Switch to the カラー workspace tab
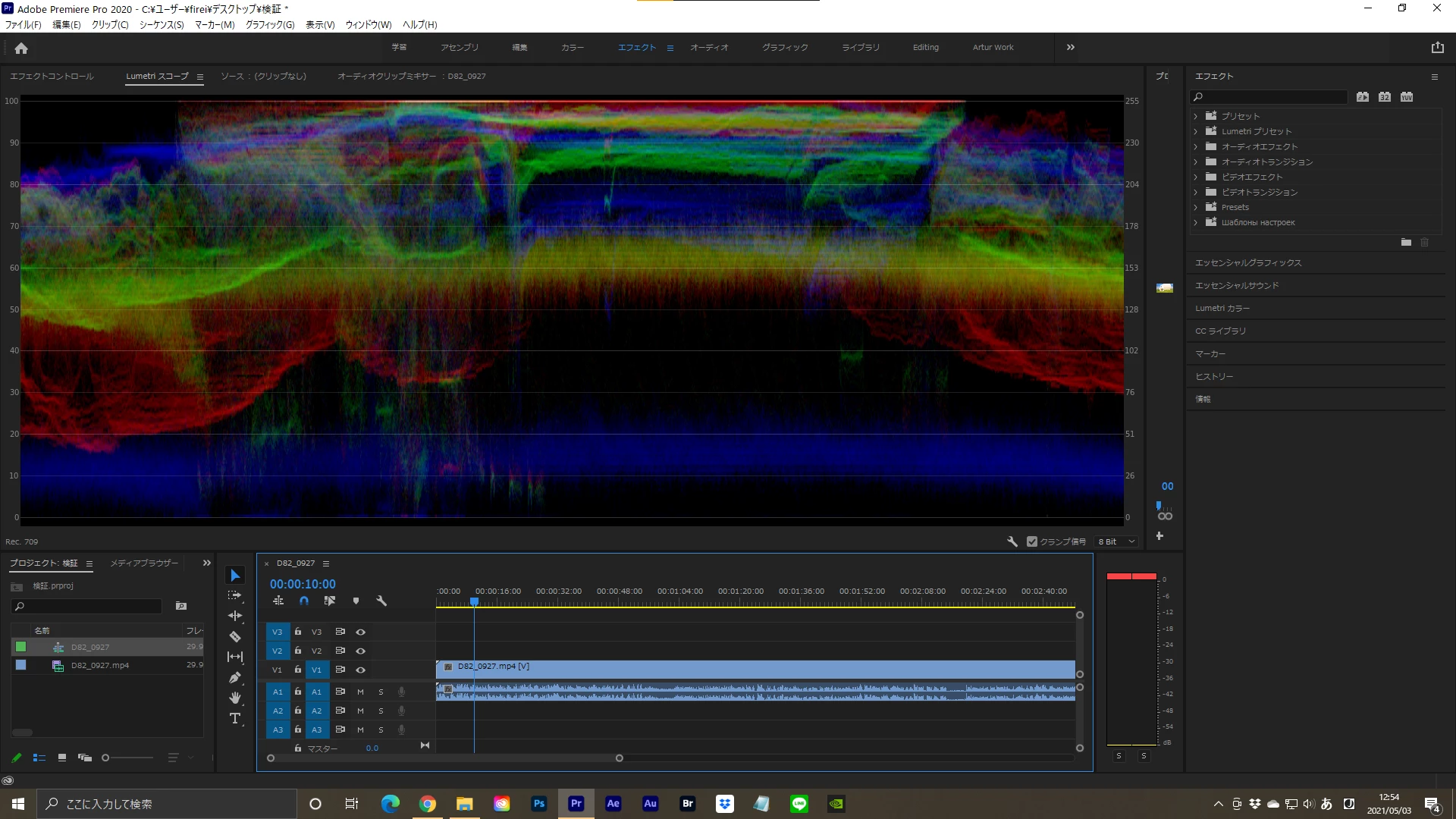Image resolution: width=1456 pixels, height=819 pixels. 573,47
